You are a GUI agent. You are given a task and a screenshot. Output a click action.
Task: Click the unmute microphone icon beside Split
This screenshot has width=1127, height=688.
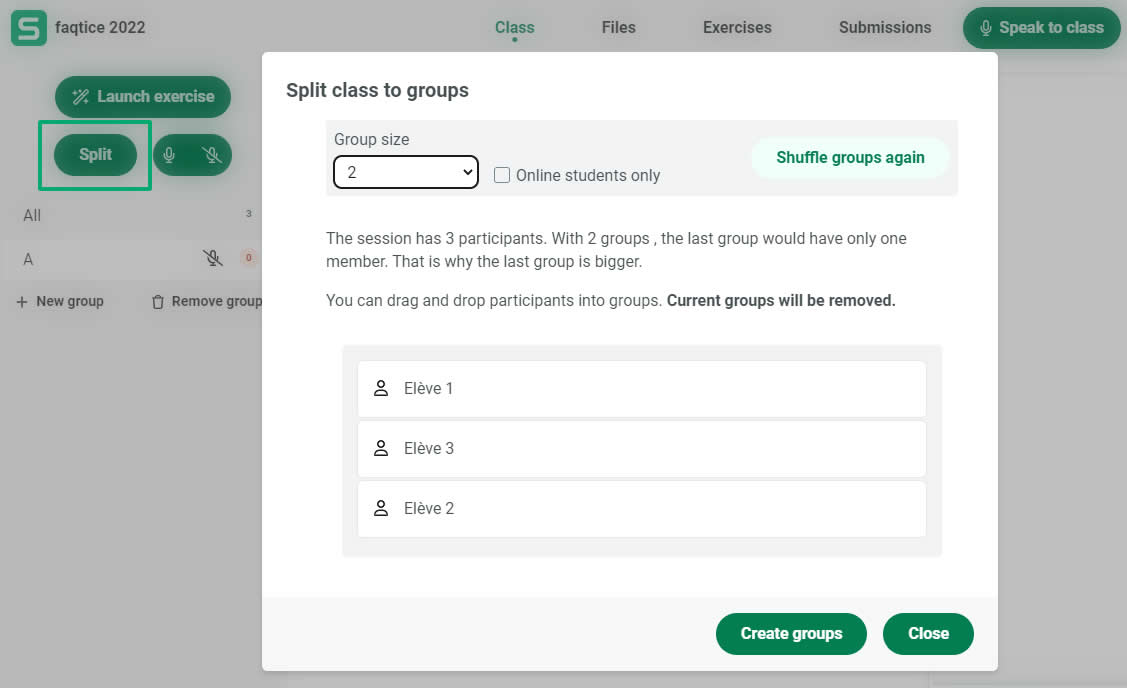coord(170,155)
